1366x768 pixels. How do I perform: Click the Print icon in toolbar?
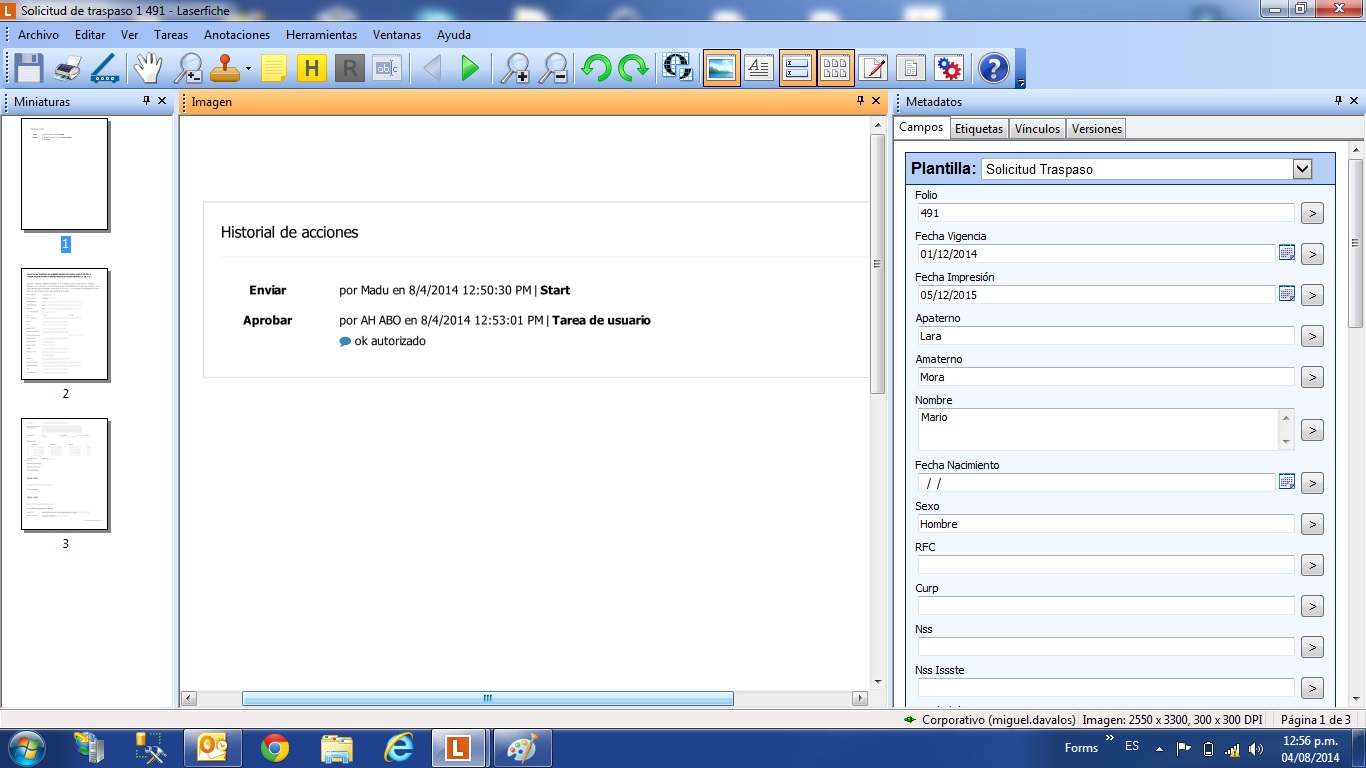pyautogui.click(x=67, y=68)
